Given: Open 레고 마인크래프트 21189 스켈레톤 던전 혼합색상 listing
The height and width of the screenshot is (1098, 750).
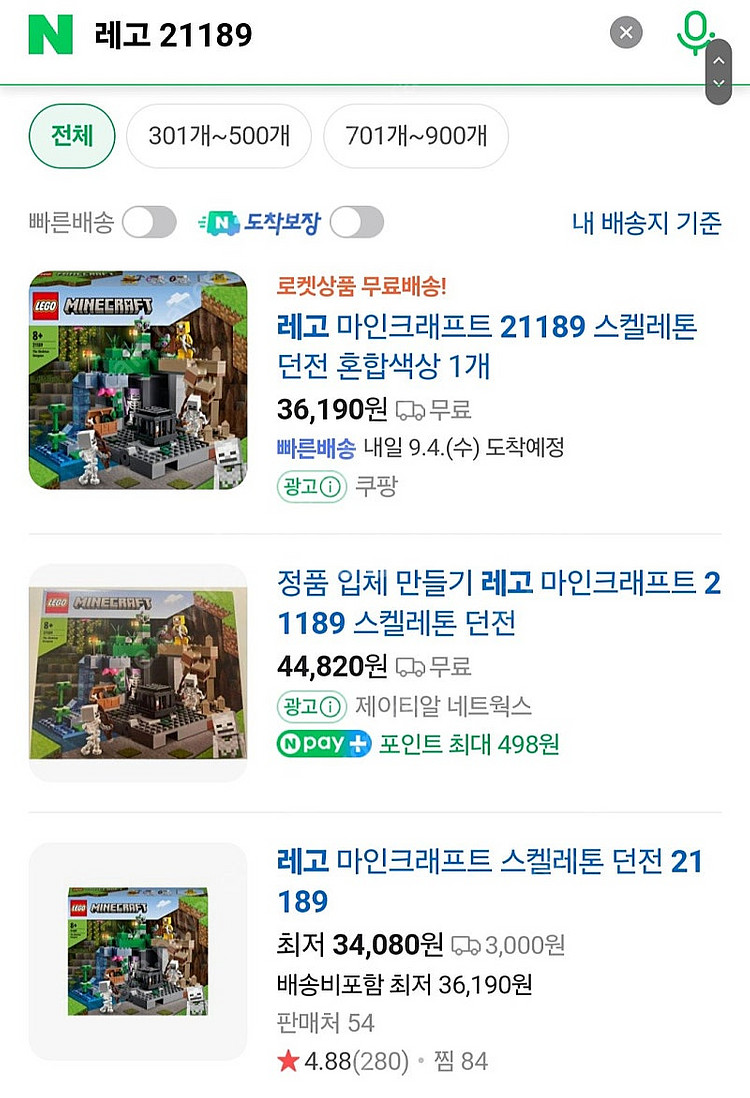Looking at the screenshot, I should coord(487,346).
